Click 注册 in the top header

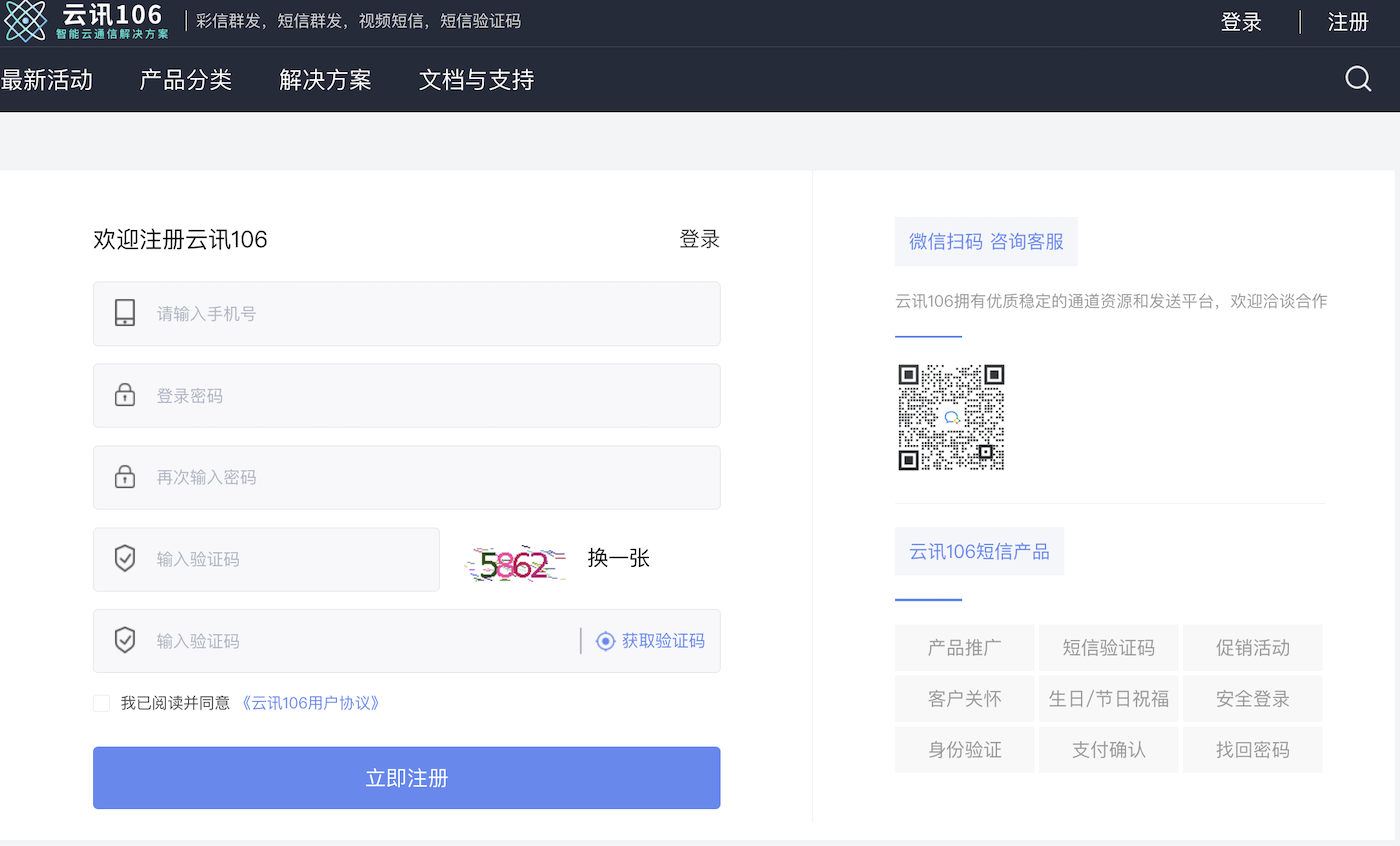tap(1348, 22)
